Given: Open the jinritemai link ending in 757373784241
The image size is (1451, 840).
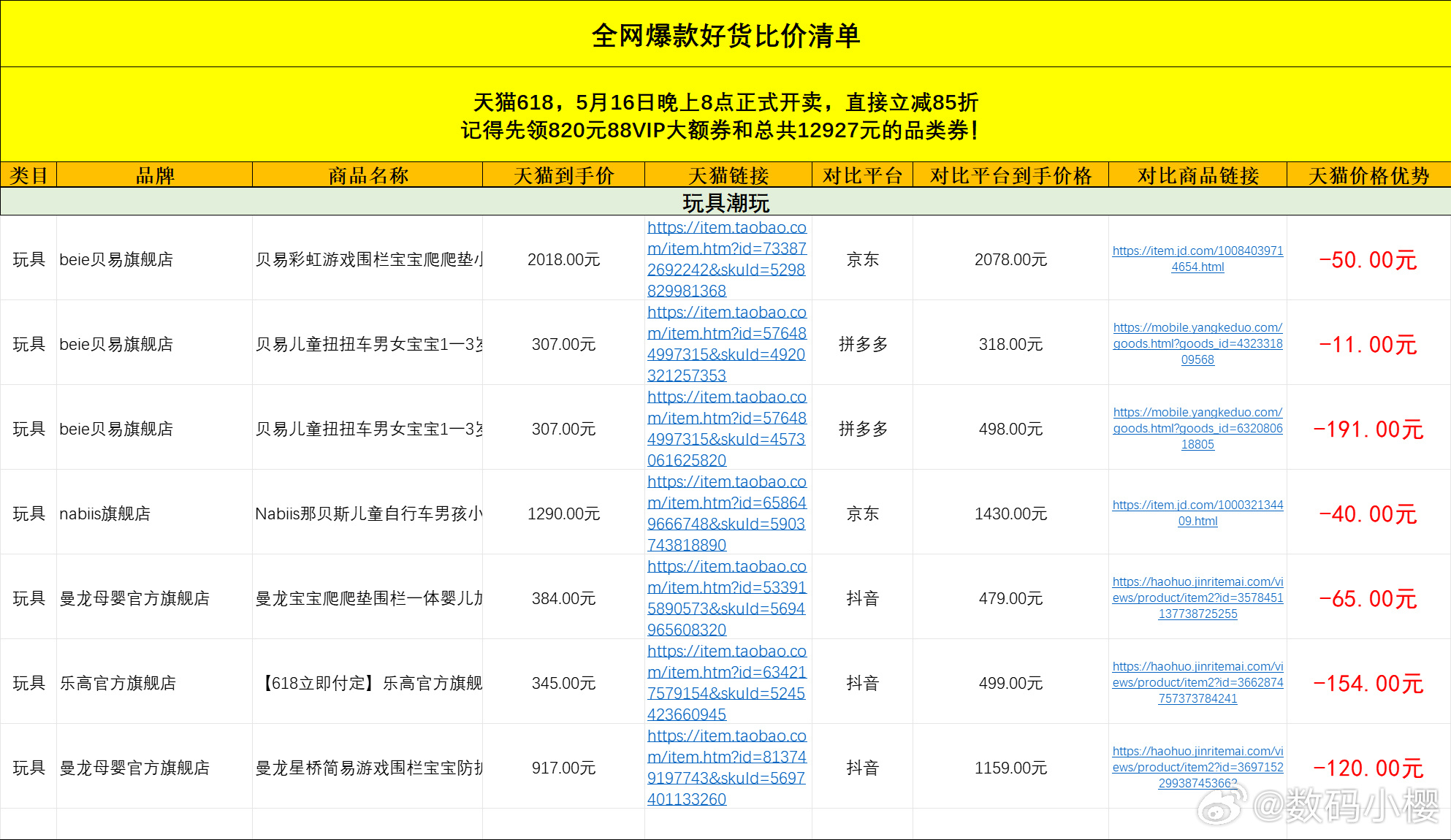Looking at the screenshot, I should click(1197, 682).
